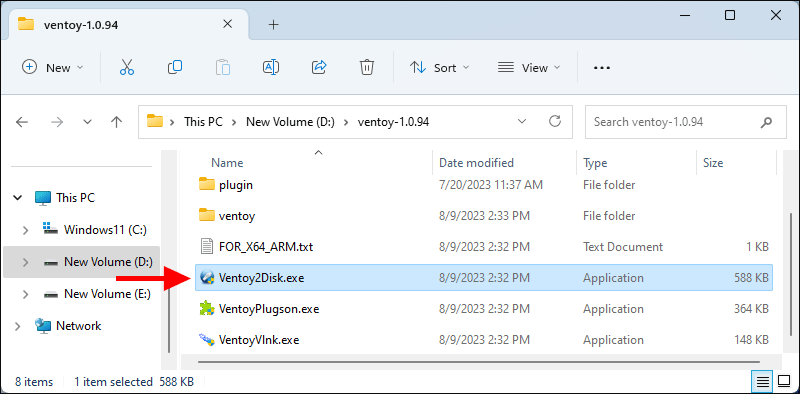Sort by the Size column header
This screenshot has height=394, width=800.
713,163
